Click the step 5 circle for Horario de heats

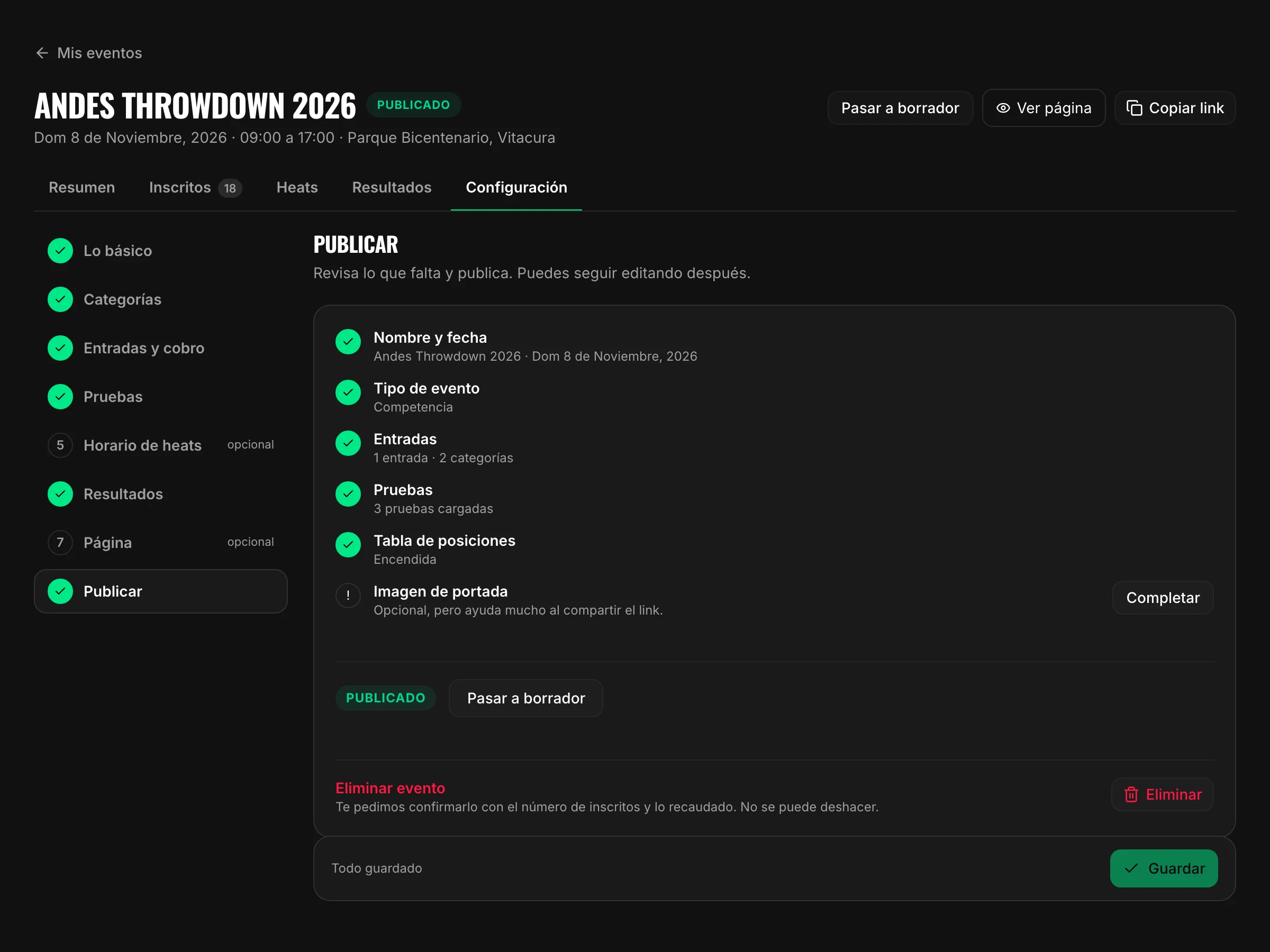pos(60,445)
